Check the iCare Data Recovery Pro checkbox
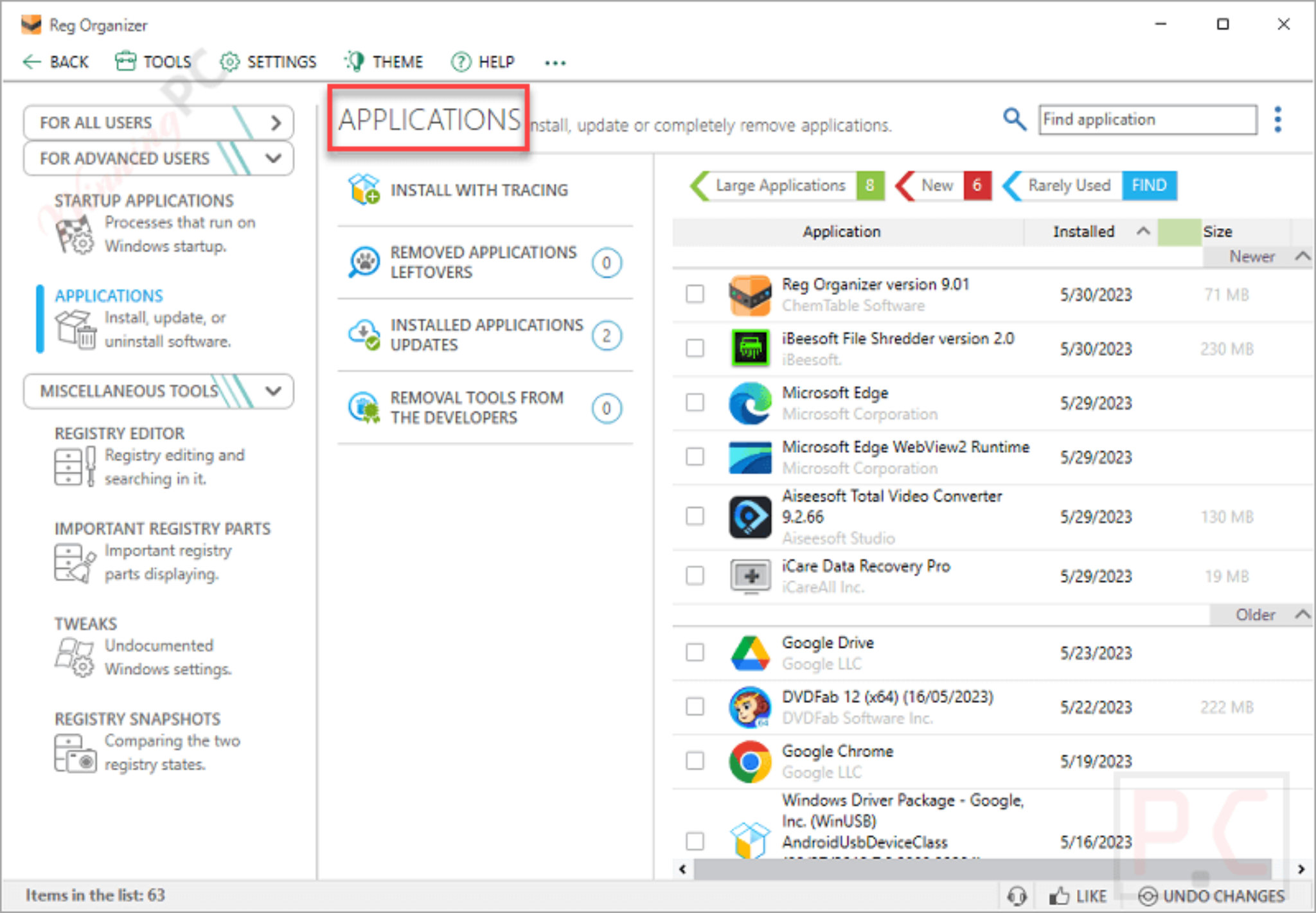 (x=695, y=576)
